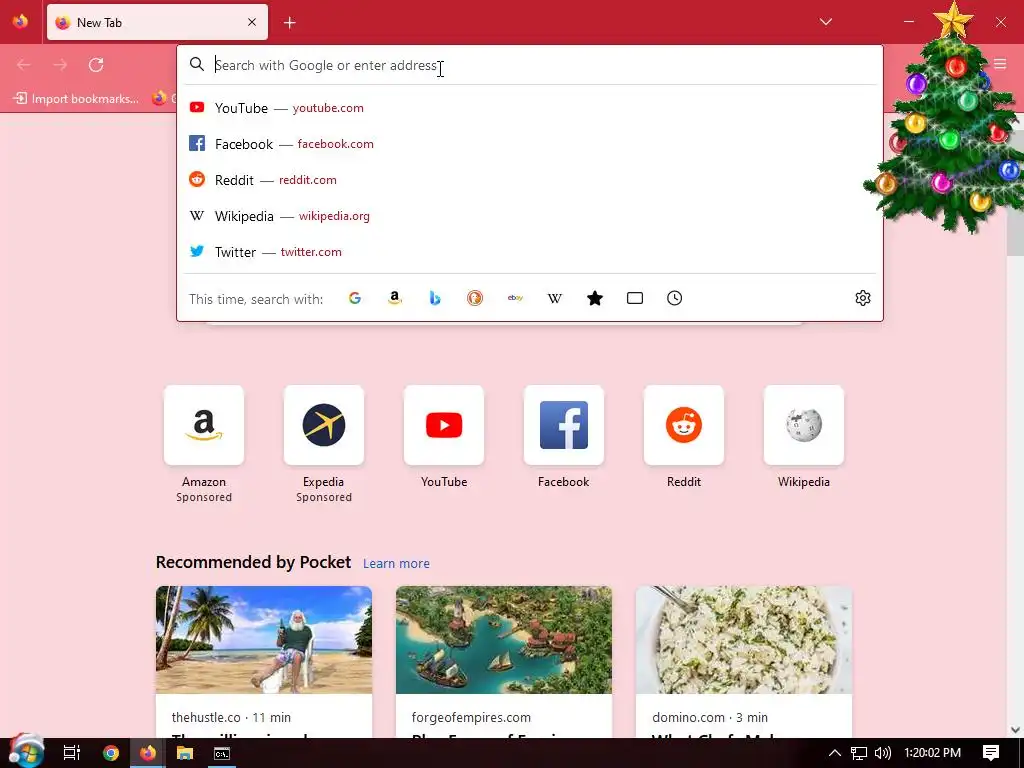This screenshot has width=1024, height=768.
Task: Click Learn more link beside Pocket
Action: pyautogui.click(x=396, y=564)
